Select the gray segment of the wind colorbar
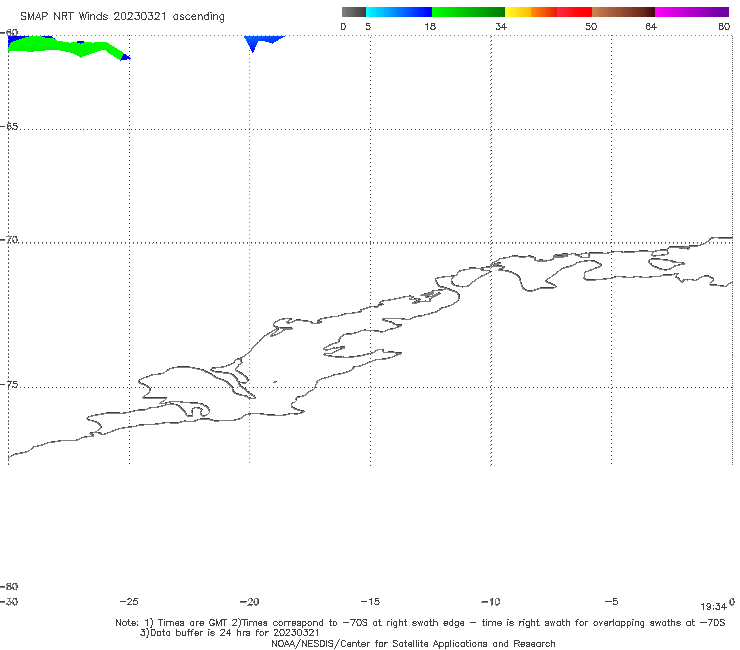 click(353, 12)
